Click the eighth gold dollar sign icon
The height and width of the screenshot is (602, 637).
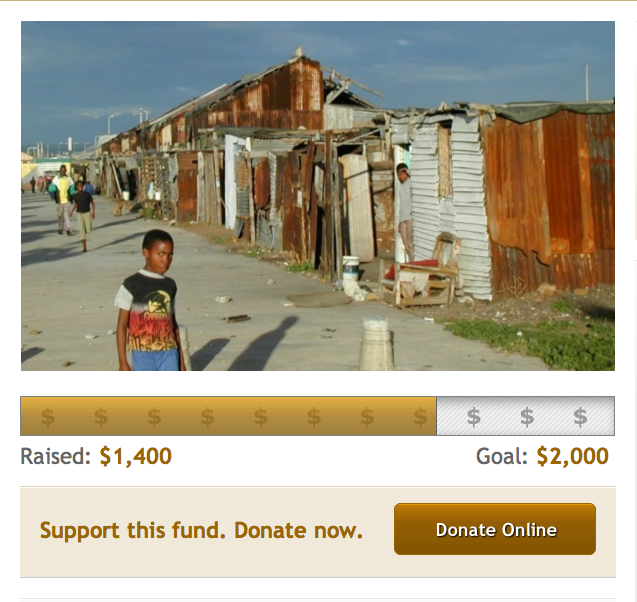[x=420, y=417]
